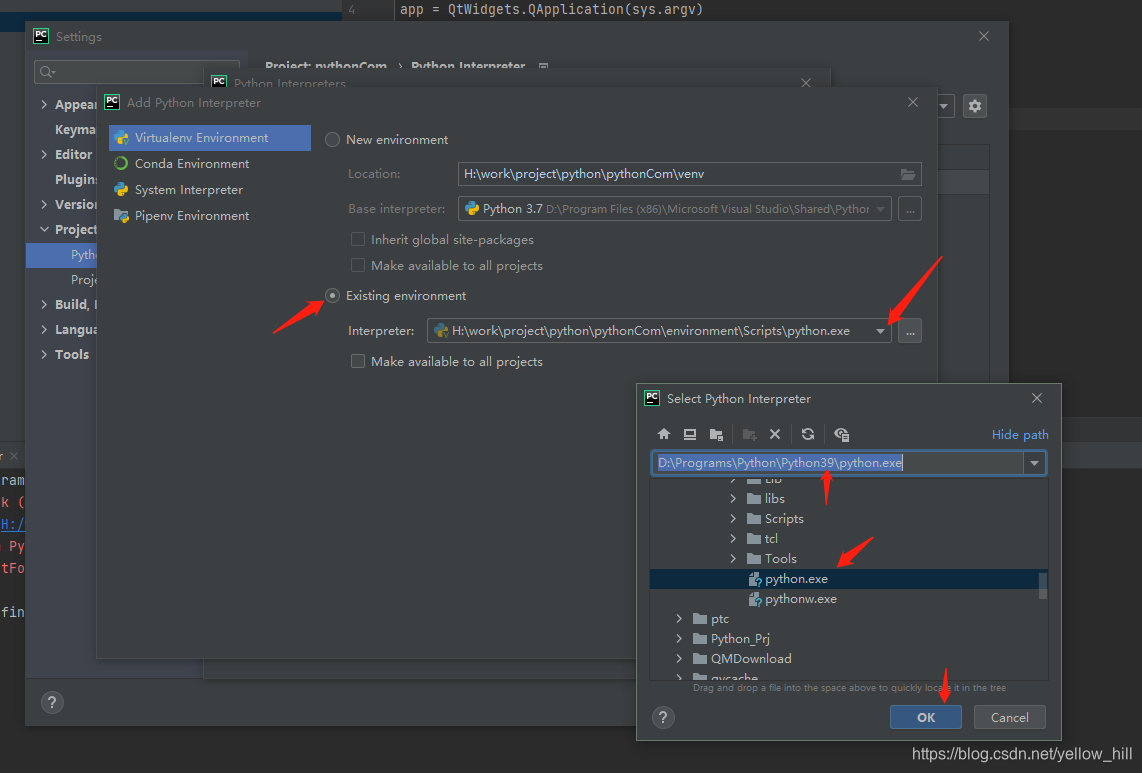
Task: Click the show hidden files icon
Action: tap(841, 434)
